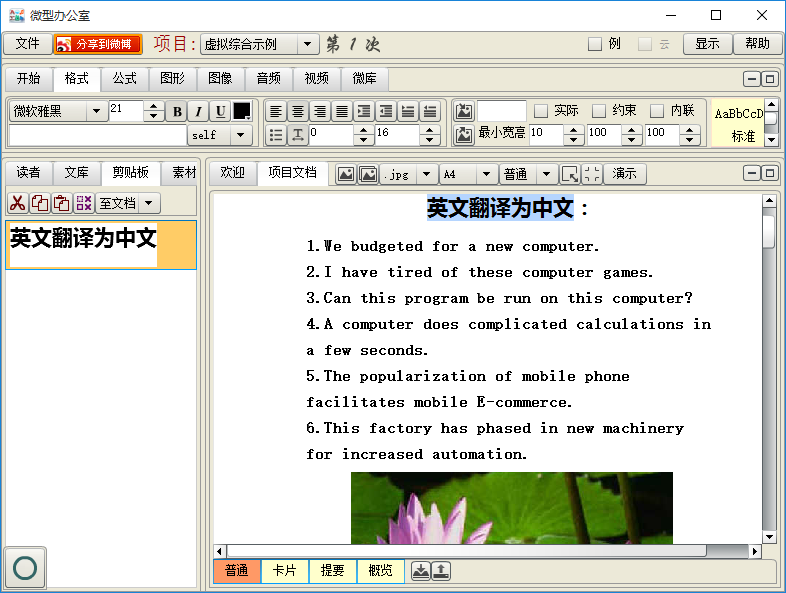
Task: Enable the 实际 checkbox
Action: point(541,111)
